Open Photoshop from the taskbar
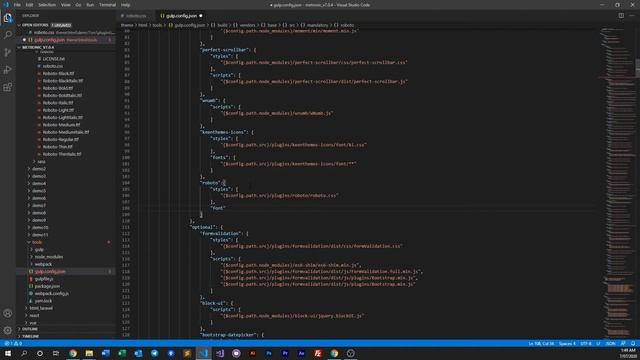640x360 pixels. (269, 353)
